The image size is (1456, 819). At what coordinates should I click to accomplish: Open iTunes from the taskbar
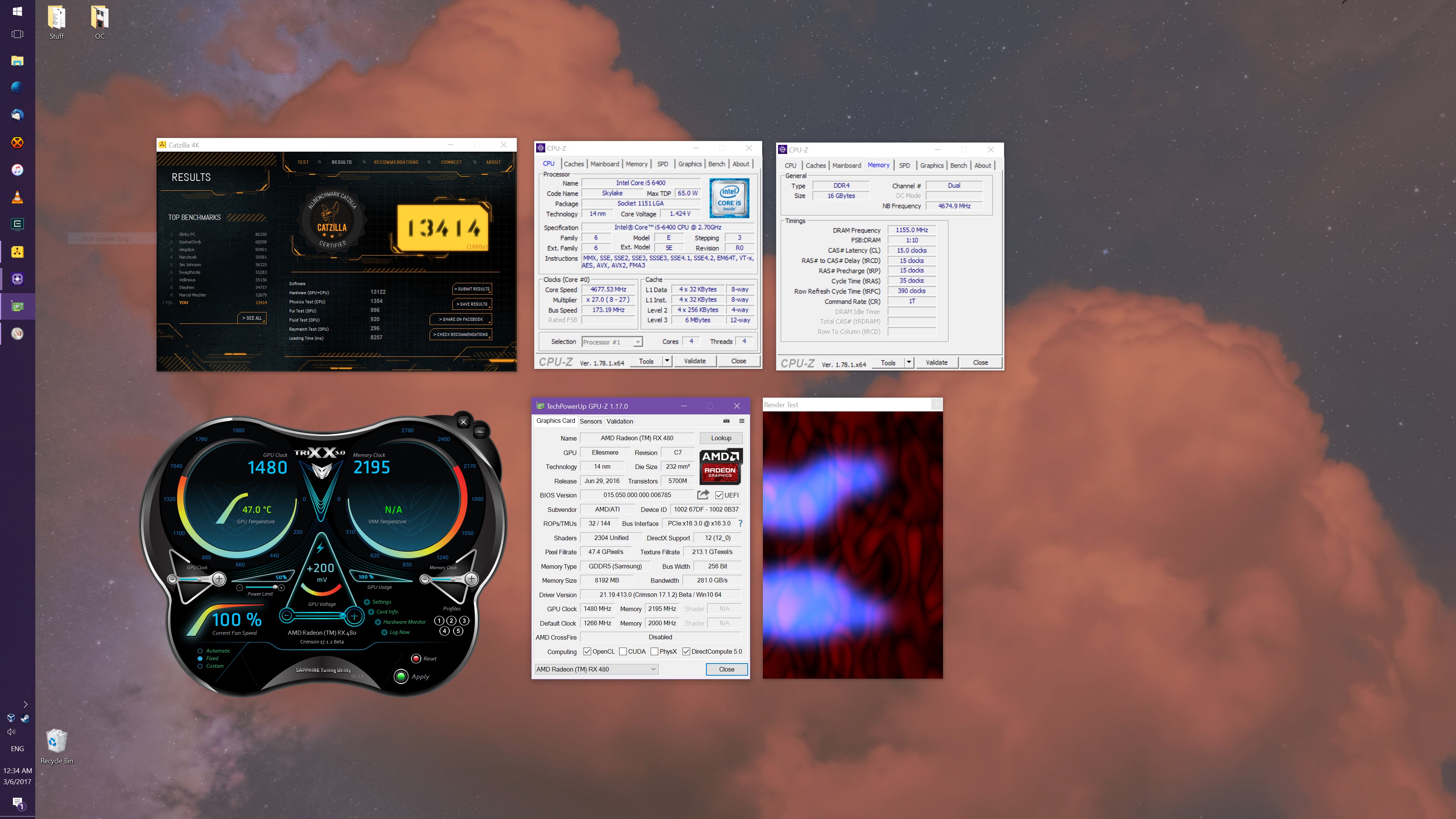point(17,169)
